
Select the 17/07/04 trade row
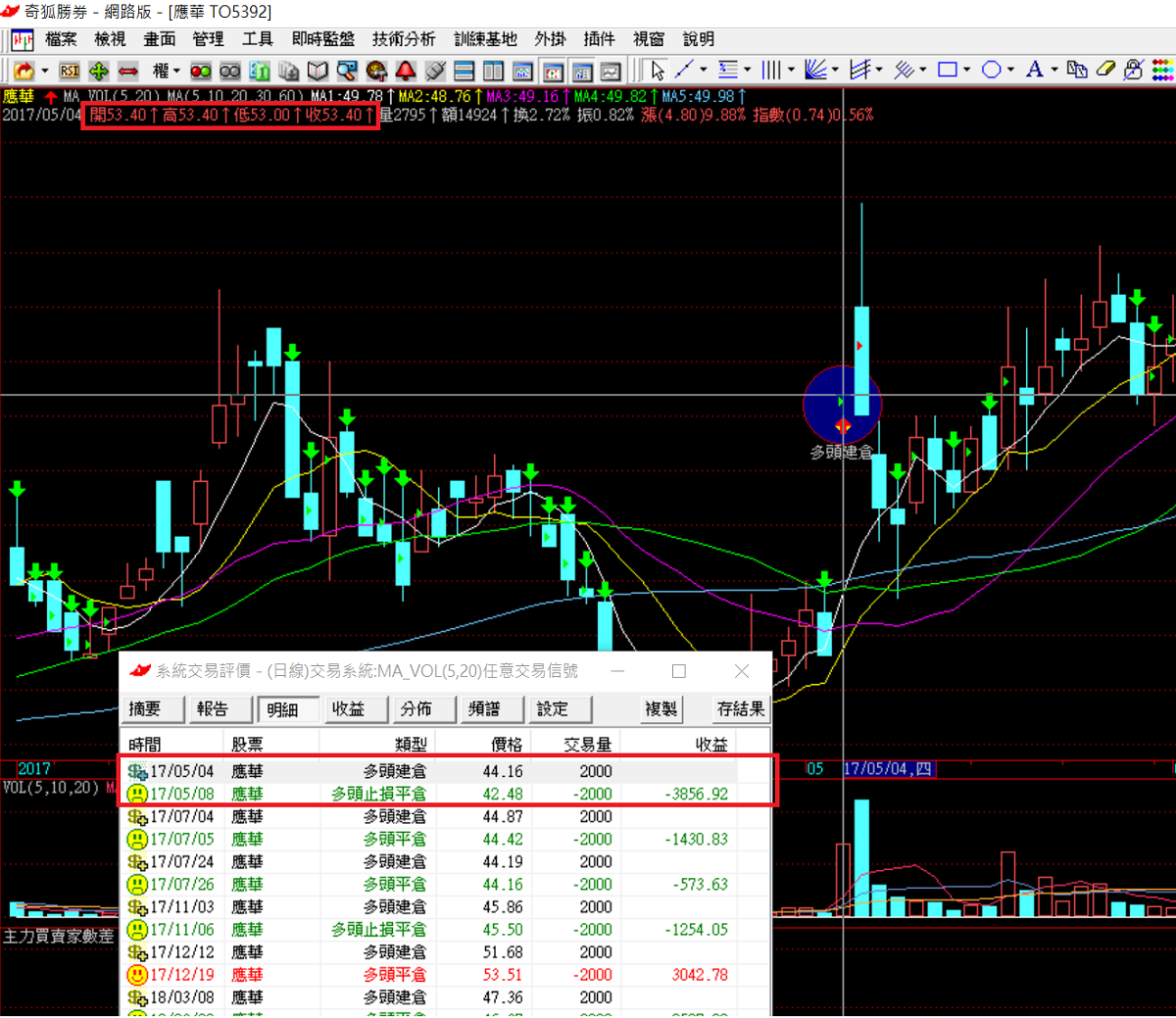click(445, 817)
